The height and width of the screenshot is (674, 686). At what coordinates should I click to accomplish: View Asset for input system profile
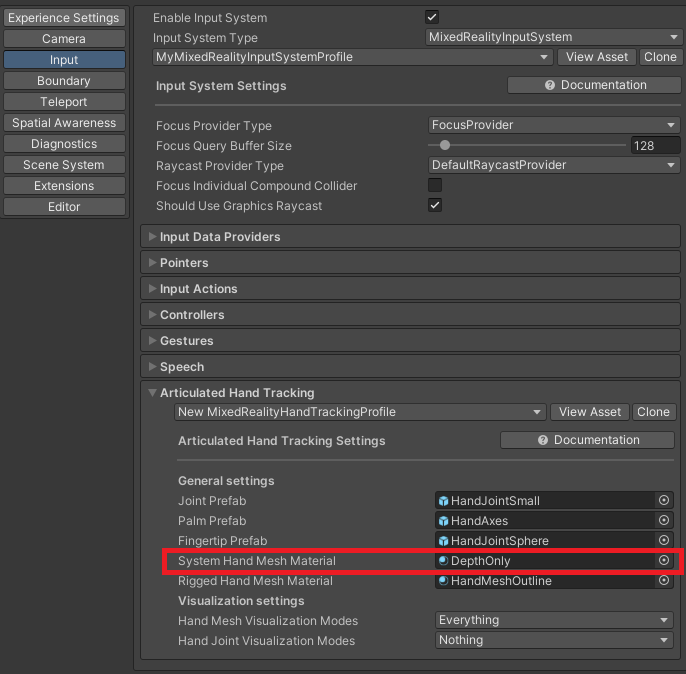click(x=597, y=57)
